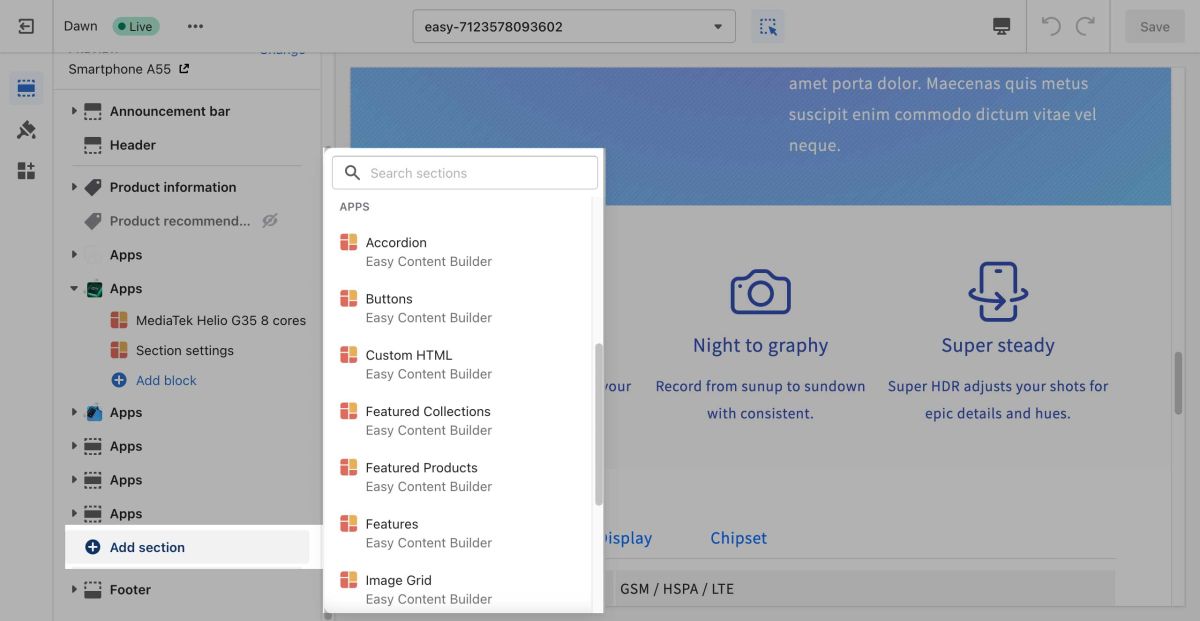Click the exit editor icon
Screen dimensions: 1200x621
coord(26,27)
